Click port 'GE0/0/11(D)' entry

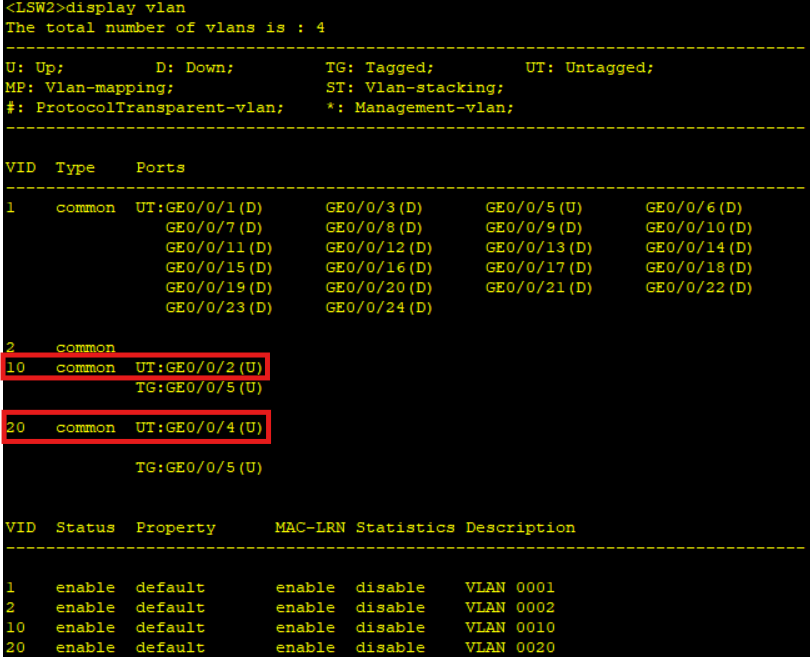point(219,248)
